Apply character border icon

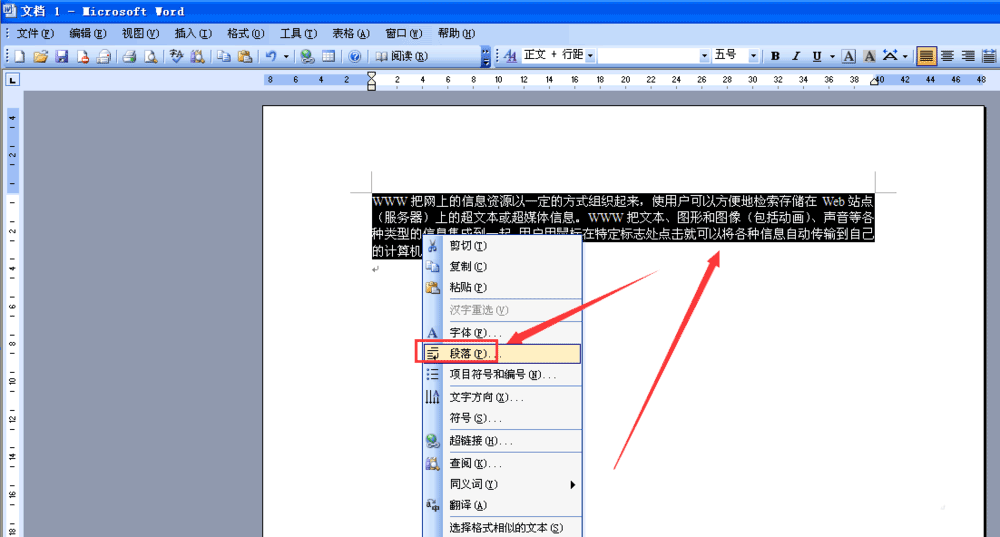pos(848,56)
